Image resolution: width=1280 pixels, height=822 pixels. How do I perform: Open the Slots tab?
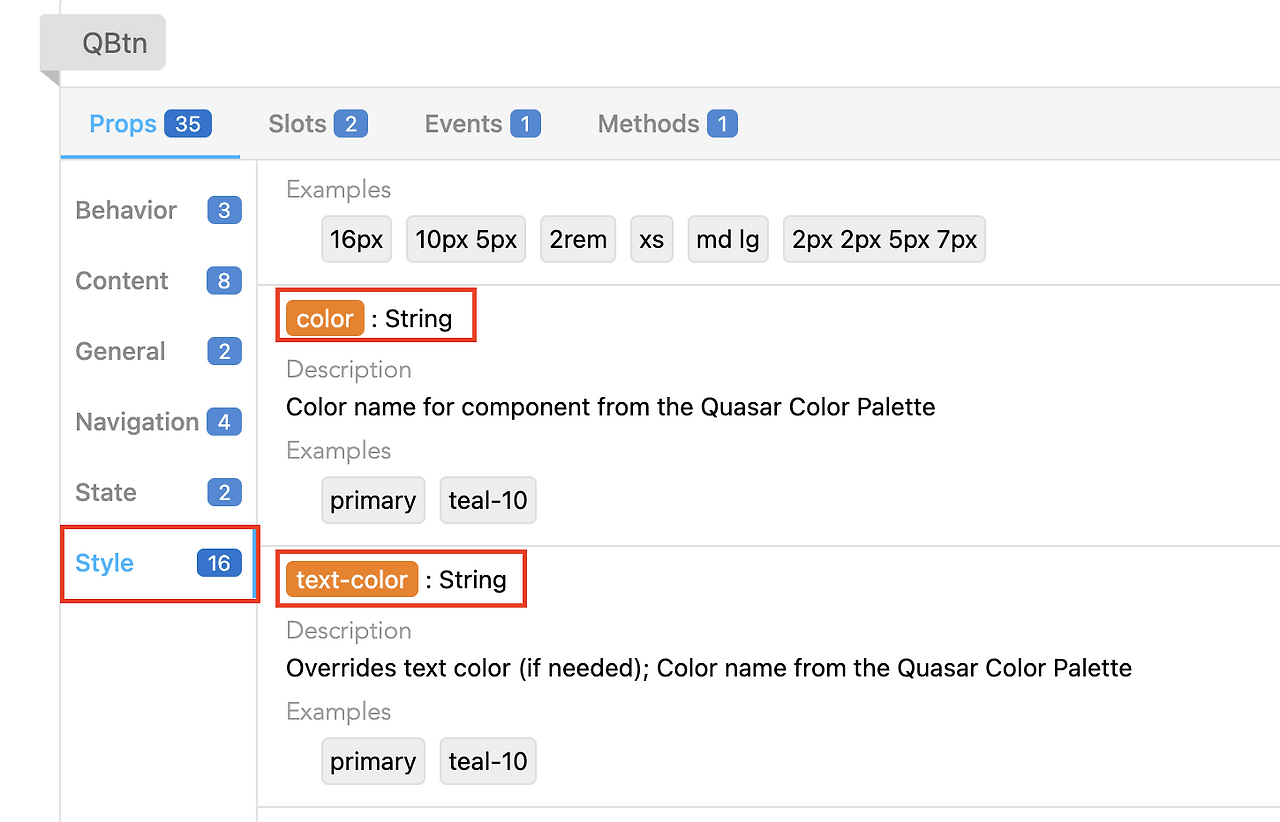click(x=317, y=124)
